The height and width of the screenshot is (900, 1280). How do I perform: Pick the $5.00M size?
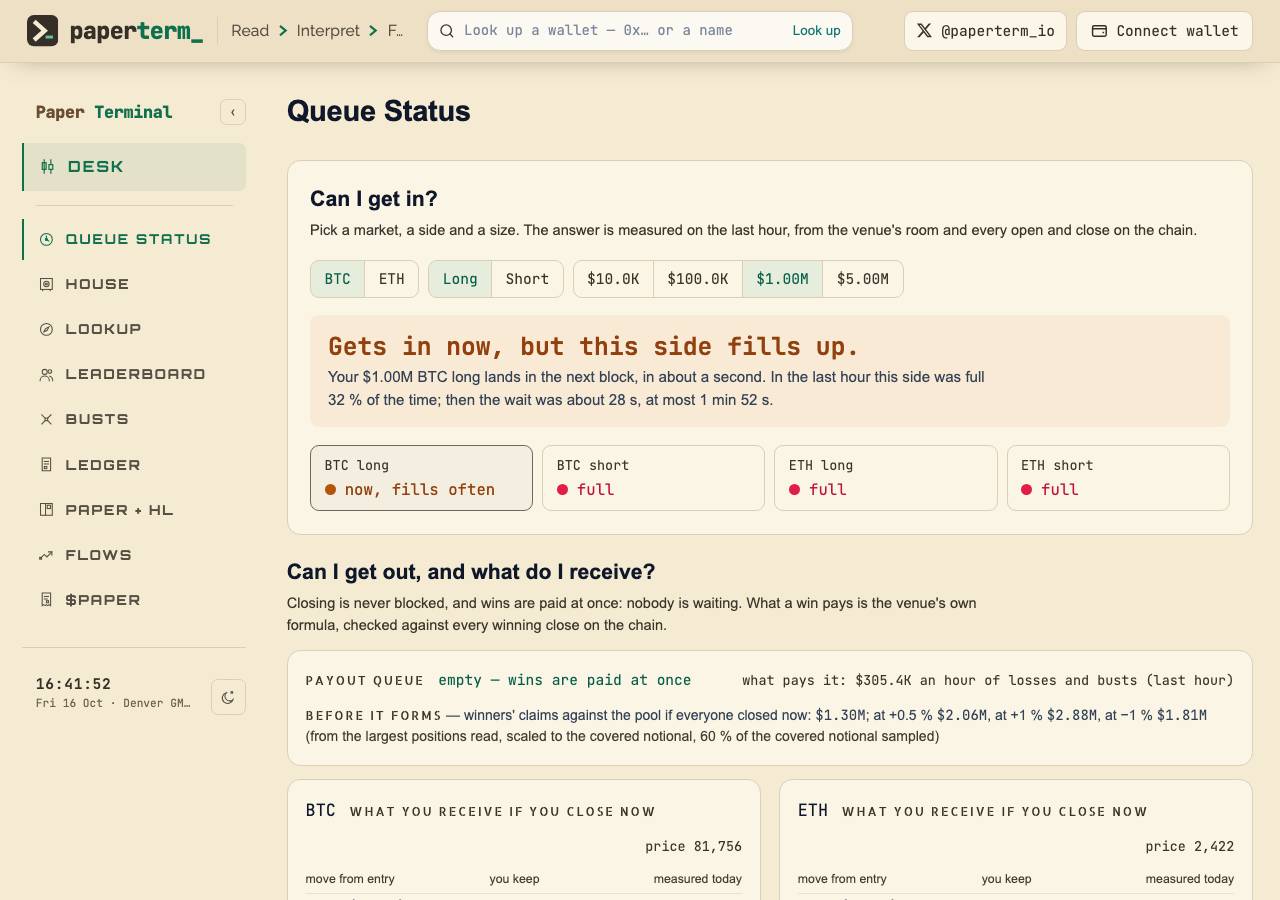click(863, 279)
